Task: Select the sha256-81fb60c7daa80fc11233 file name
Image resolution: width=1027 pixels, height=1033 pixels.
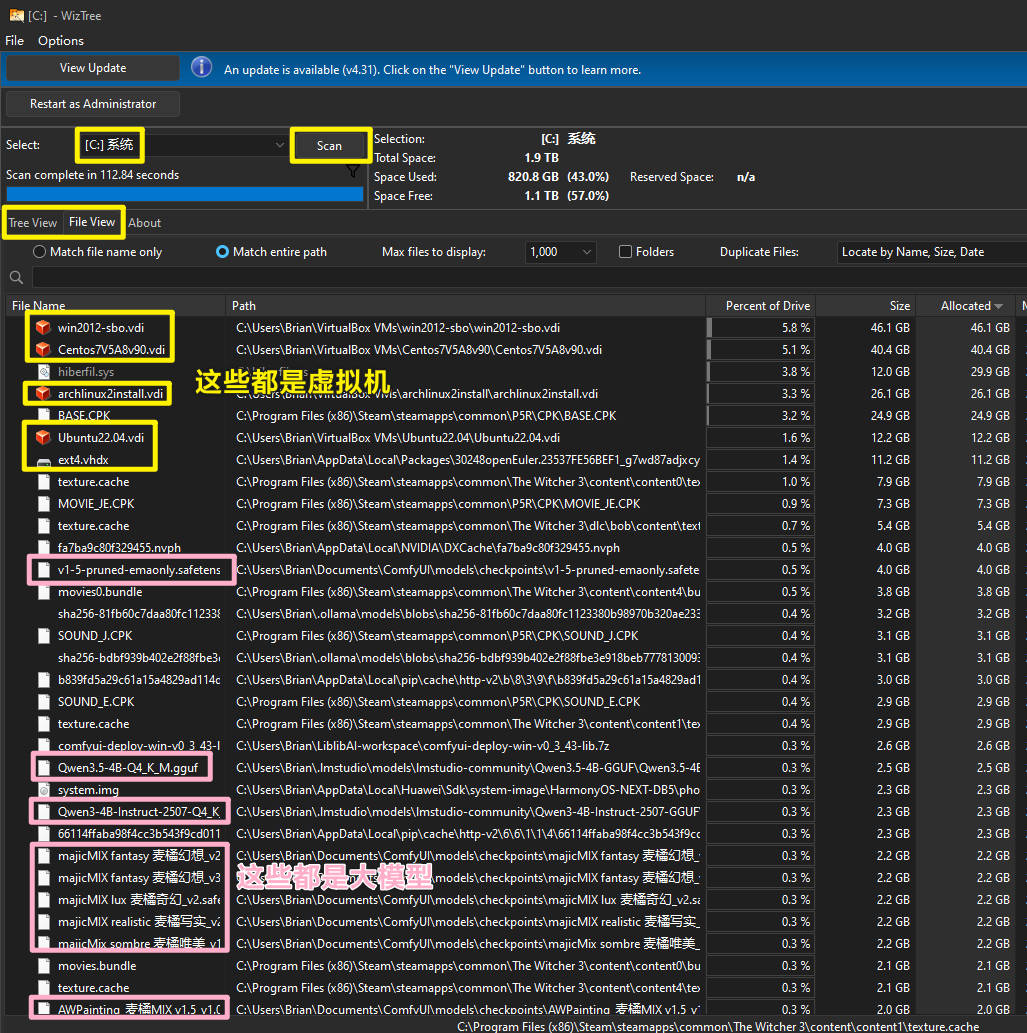Action: (138, 614)
